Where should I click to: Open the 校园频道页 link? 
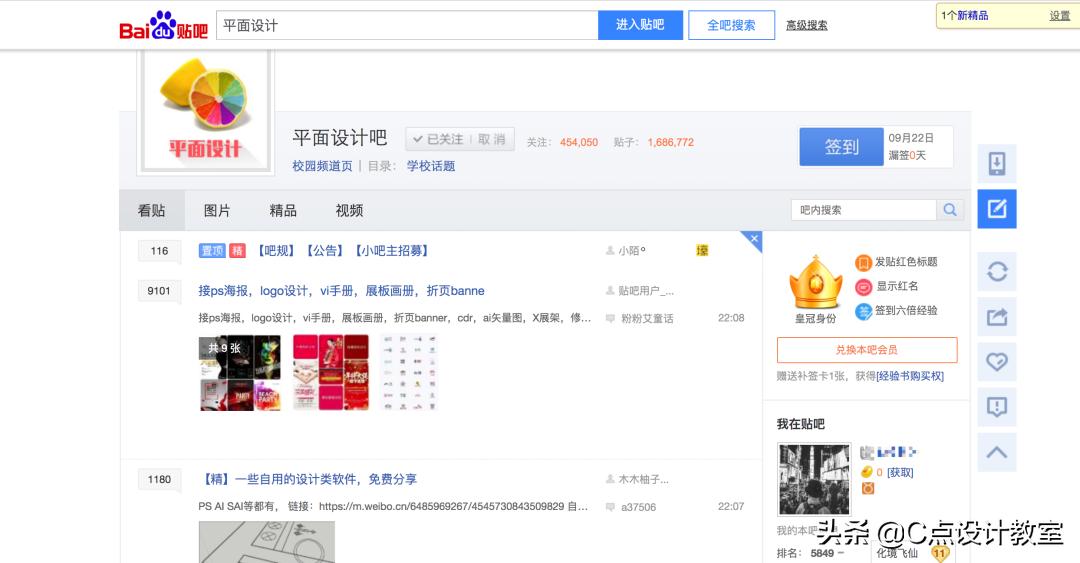coord(322,166)
